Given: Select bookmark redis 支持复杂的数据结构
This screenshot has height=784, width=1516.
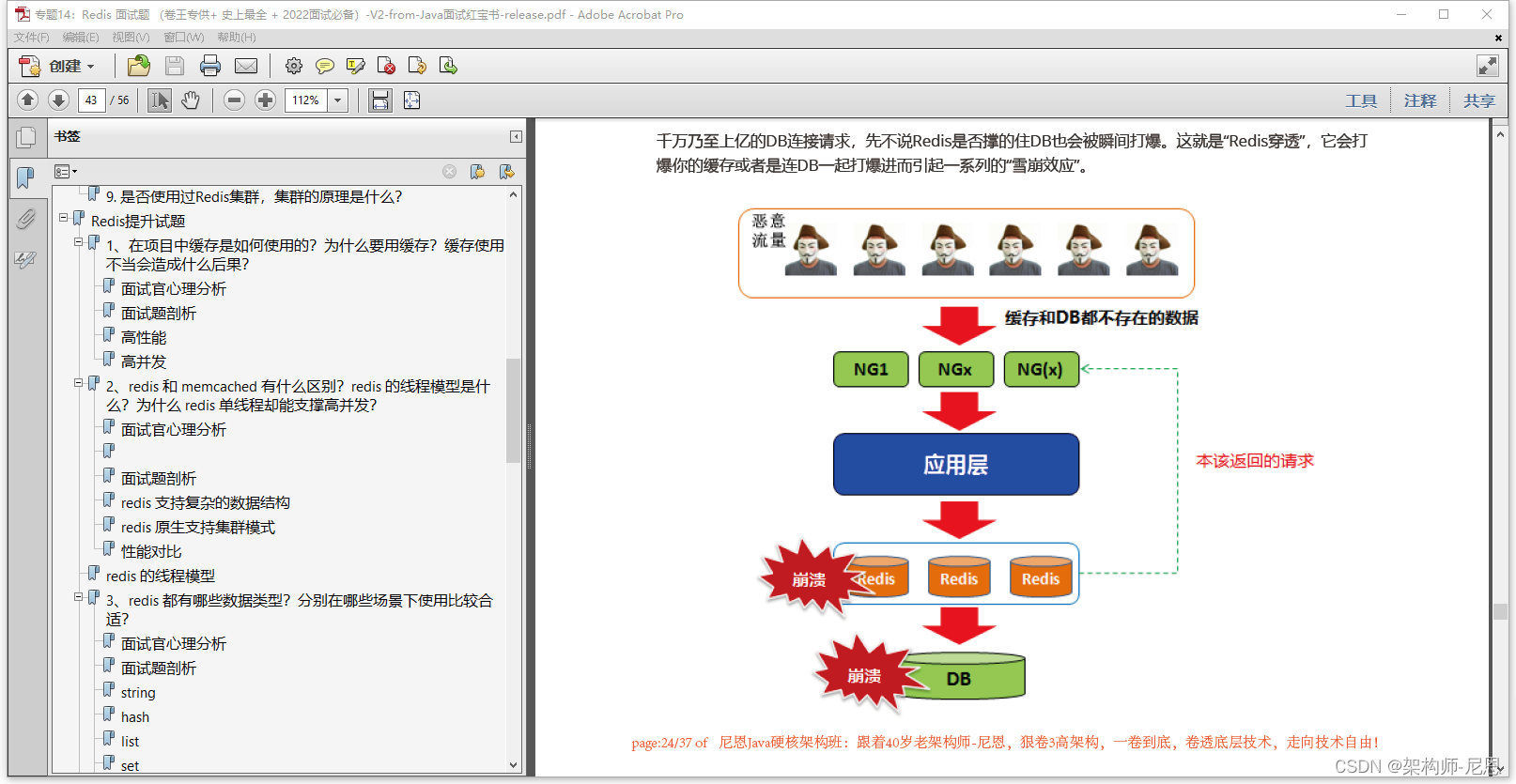Looking at the screenshot, I should tap(206, 502).
